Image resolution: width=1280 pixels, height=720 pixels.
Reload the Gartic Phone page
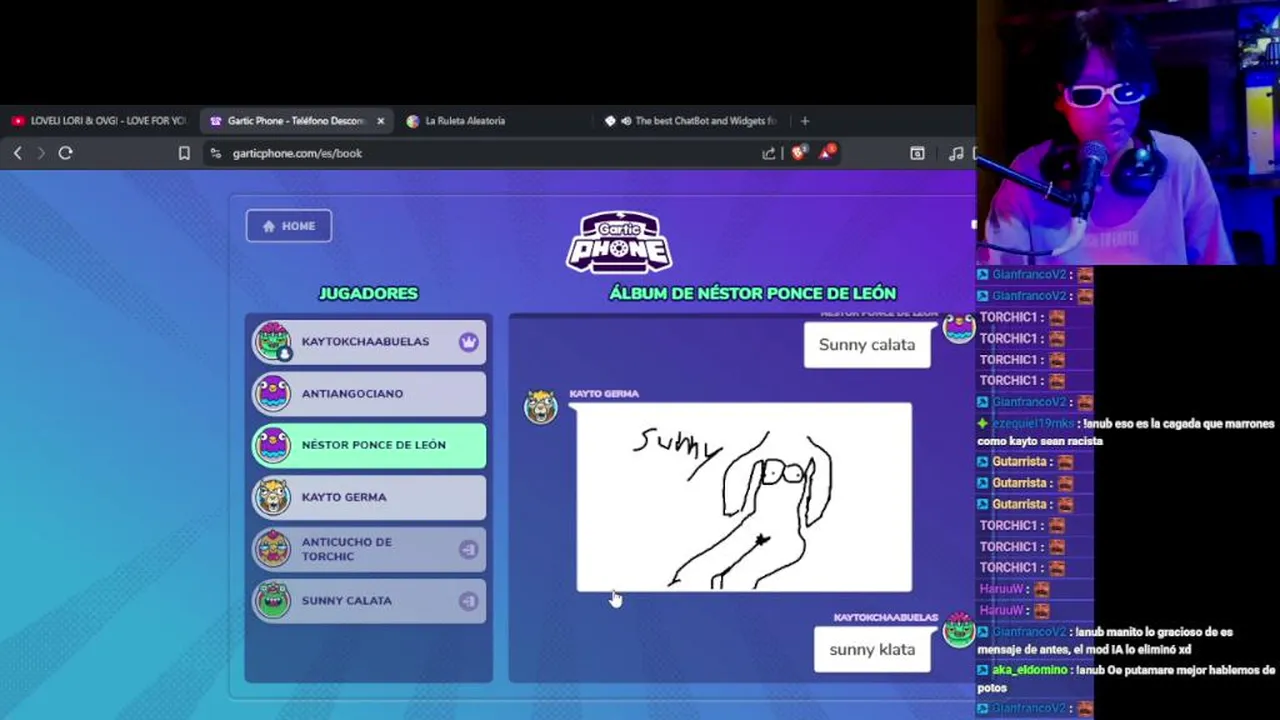(65, 153)
